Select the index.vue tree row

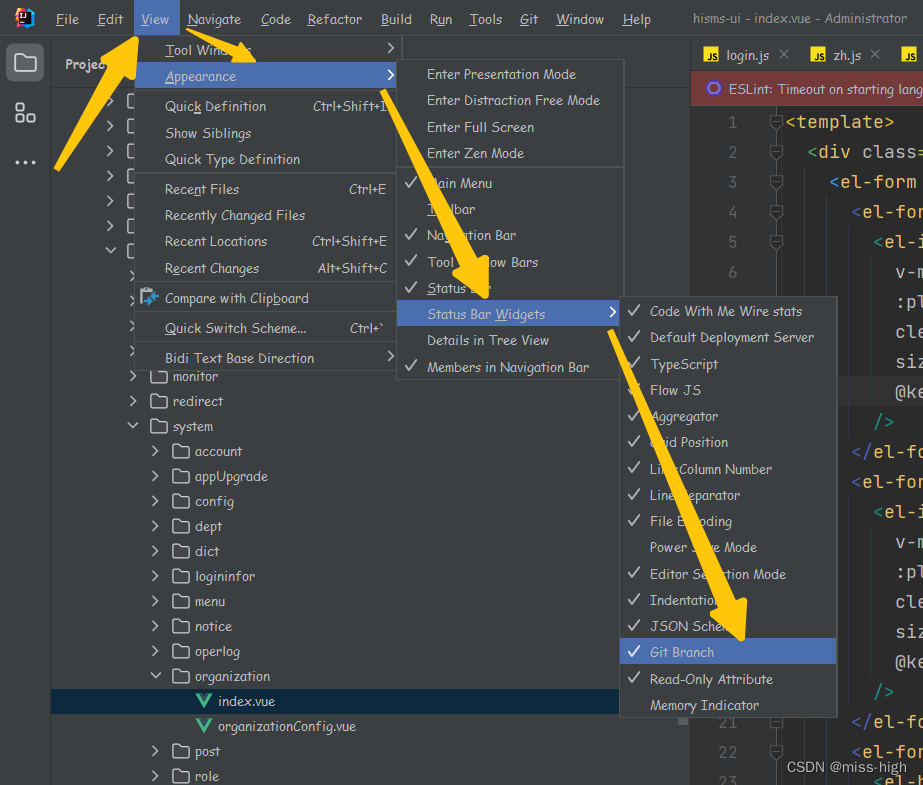(x=334, y=701)
